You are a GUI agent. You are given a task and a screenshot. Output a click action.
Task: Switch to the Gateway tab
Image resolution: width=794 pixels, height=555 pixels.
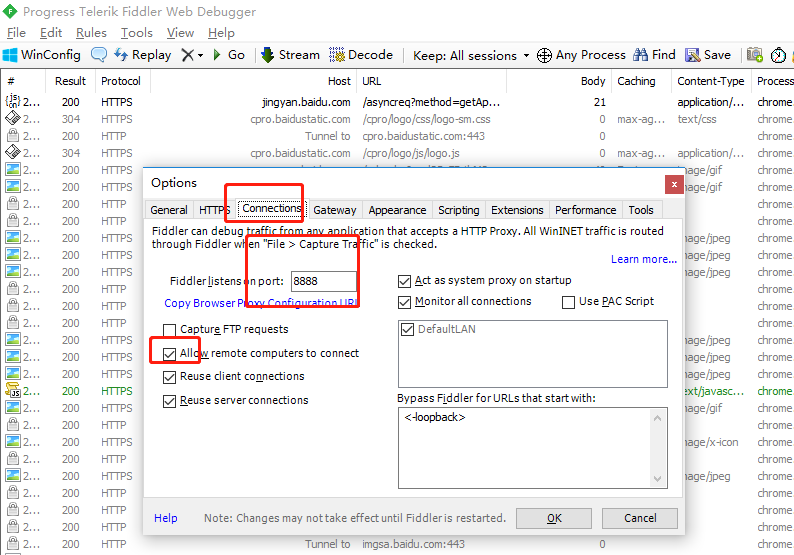click(x=335, y=210)
